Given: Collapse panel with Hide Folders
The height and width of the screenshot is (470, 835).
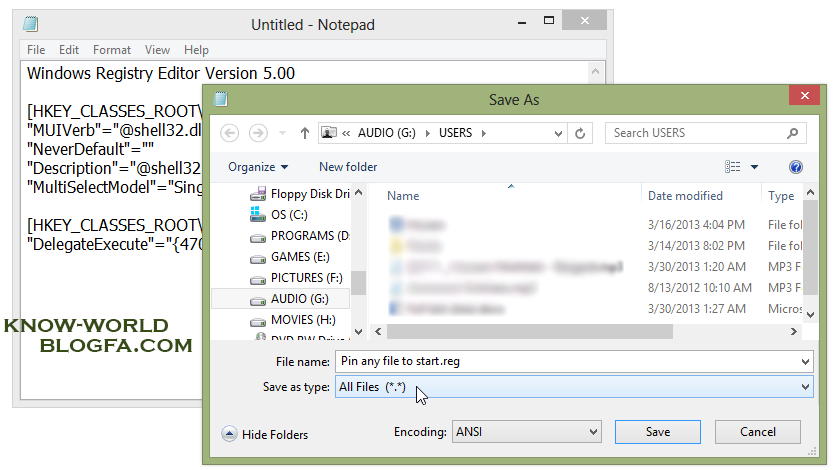Looking at the screenshot, I should [265, 434].
